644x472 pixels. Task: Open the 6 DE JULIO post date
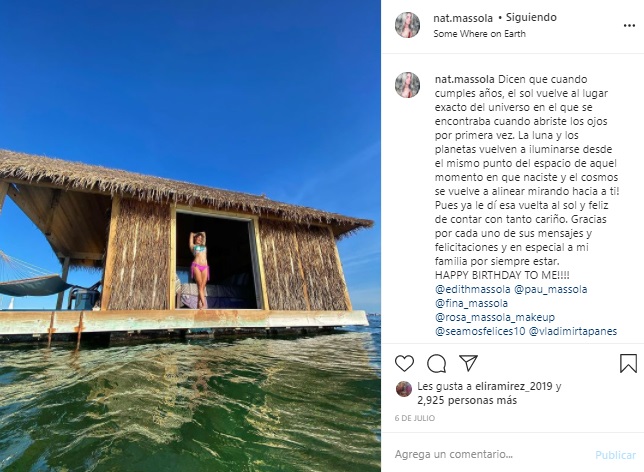tap(414, 418)
